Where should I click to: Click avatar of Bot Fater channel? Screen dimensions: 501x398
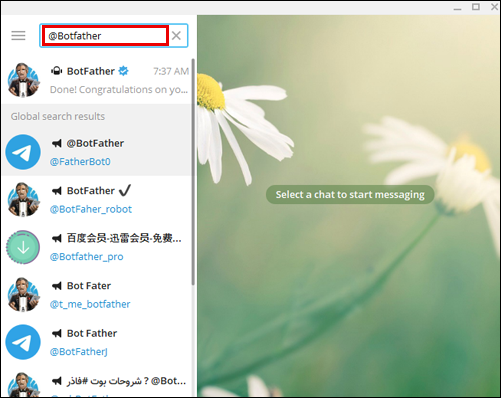point(23,295)
